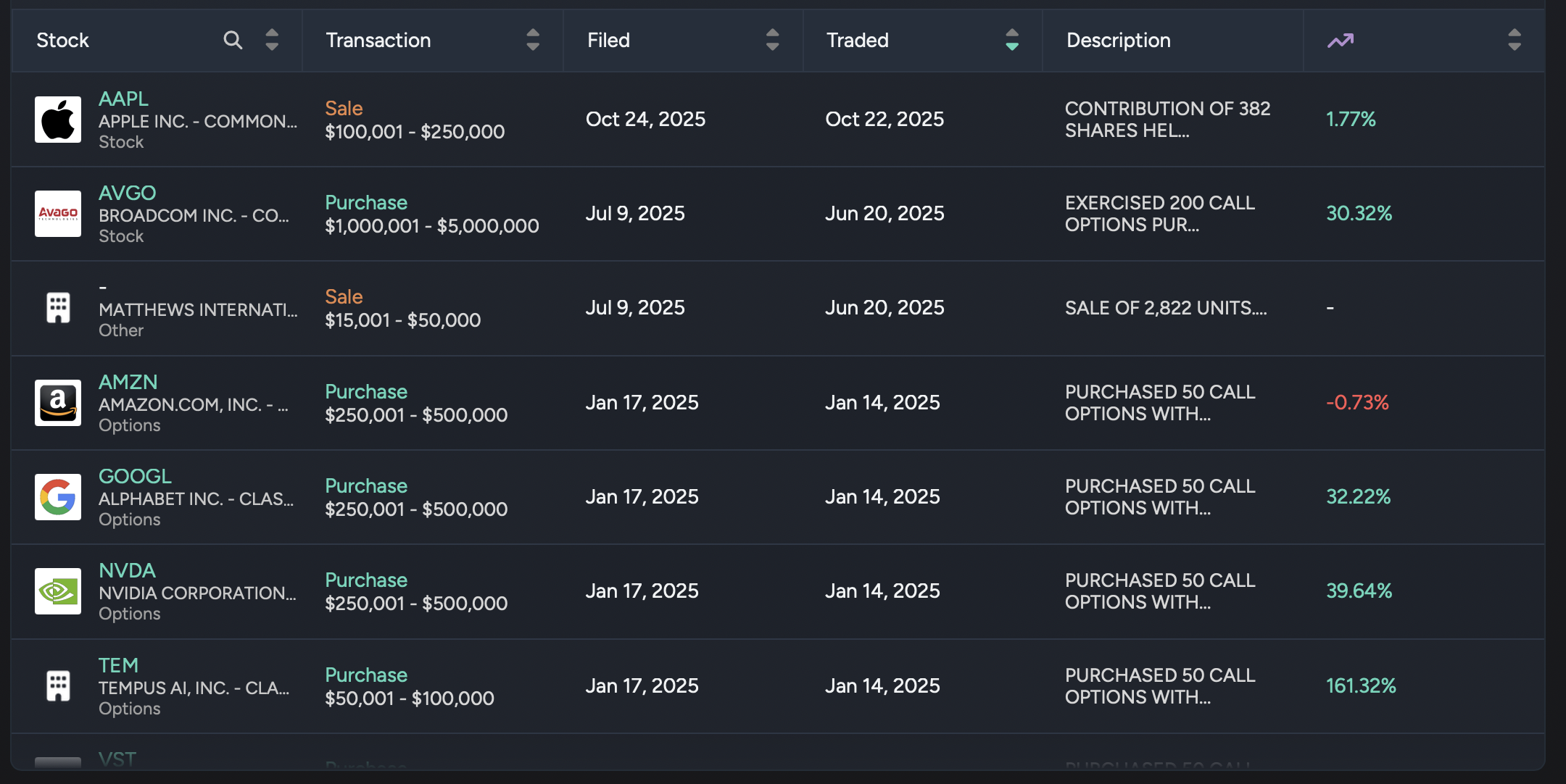
Task: Click the Matthews International building icon
Action: [x=58, y=308]
